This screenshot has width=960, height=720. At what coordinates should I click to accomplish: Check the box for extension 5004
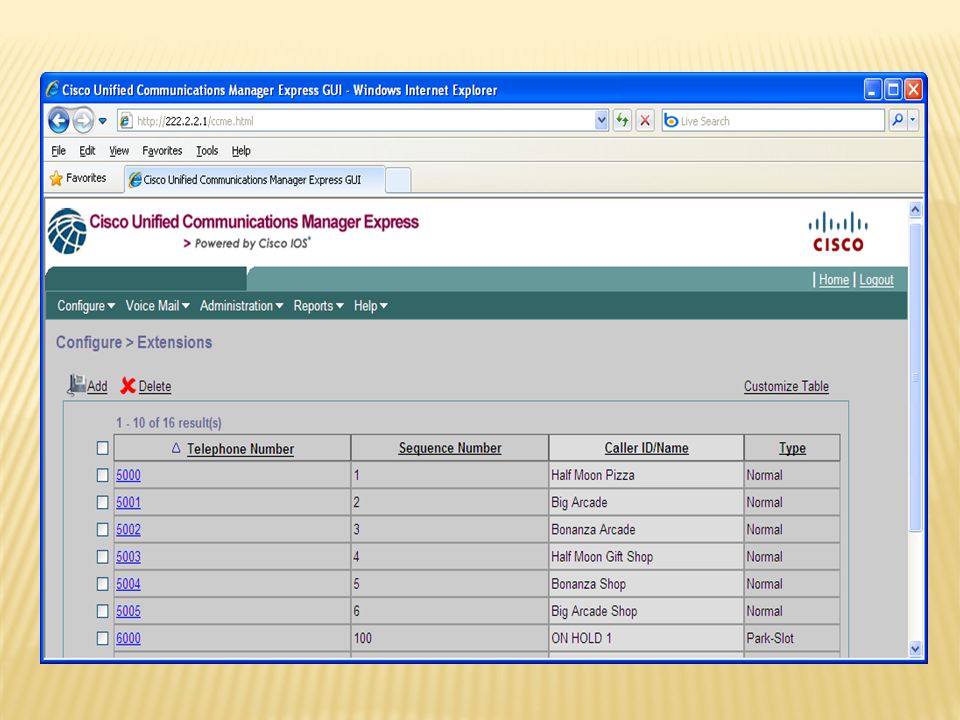pos(102,583)
